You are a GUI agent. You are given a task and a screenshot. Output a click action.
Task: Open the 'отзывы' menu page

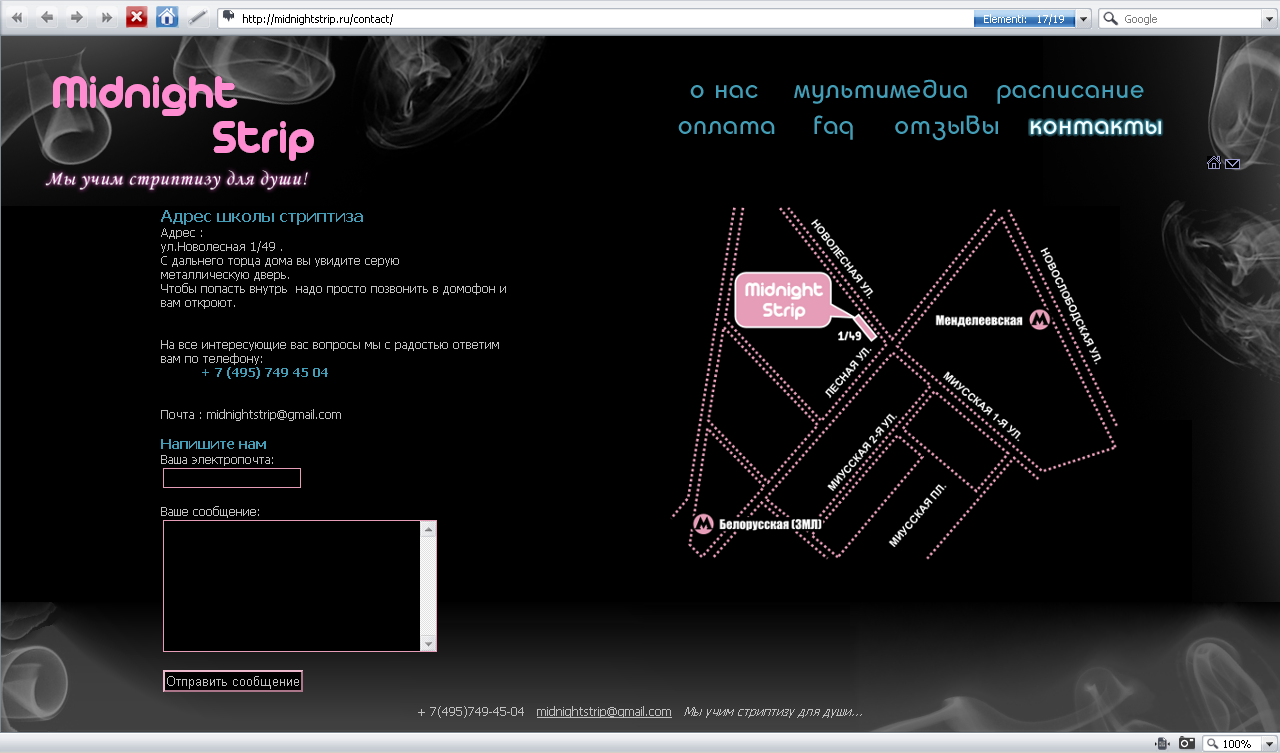[947, 127]
